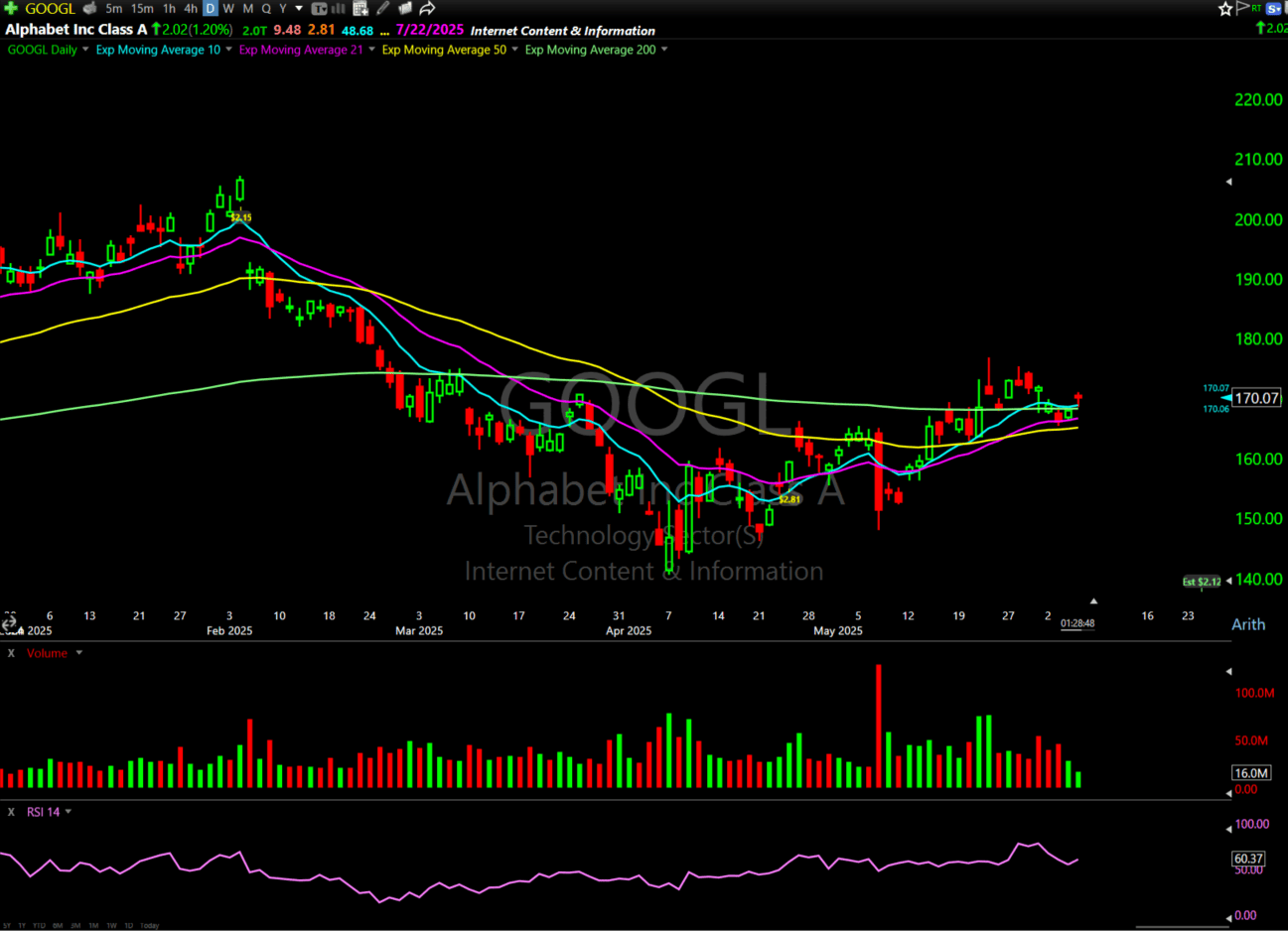Click the 2.0T market cap value

254,31
